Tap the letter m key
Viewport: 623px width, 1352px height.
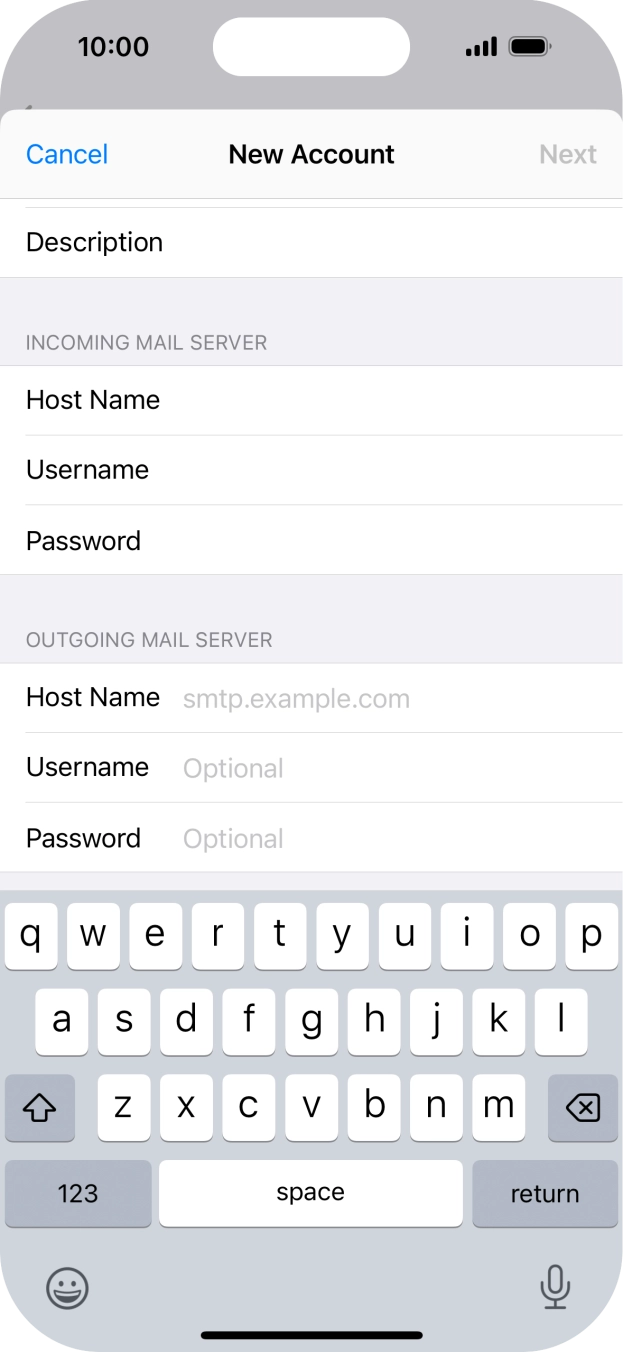499,1108
